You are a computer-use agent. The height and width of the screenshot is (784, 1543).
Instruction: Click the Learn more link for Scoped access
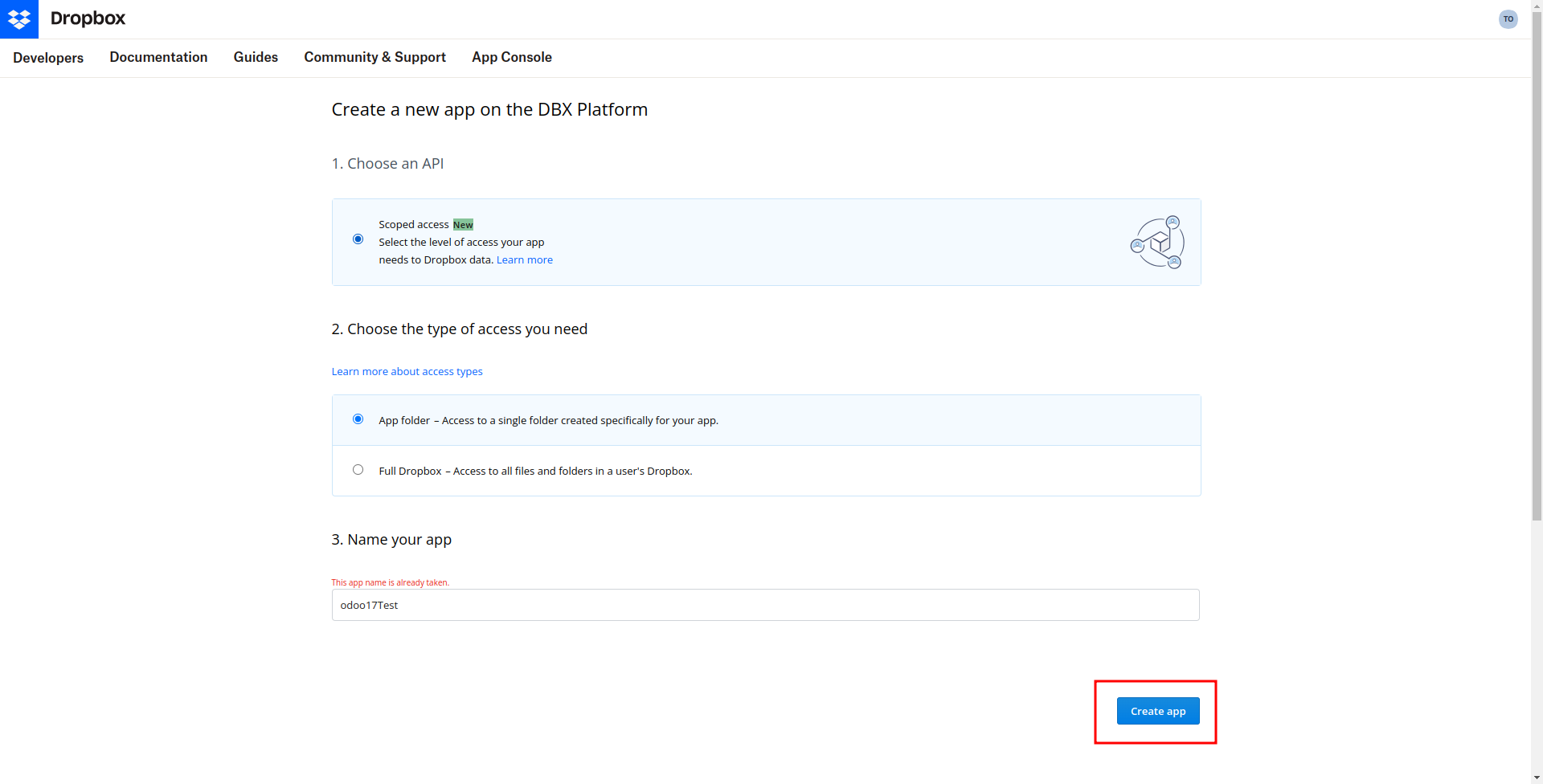point(524,260)
